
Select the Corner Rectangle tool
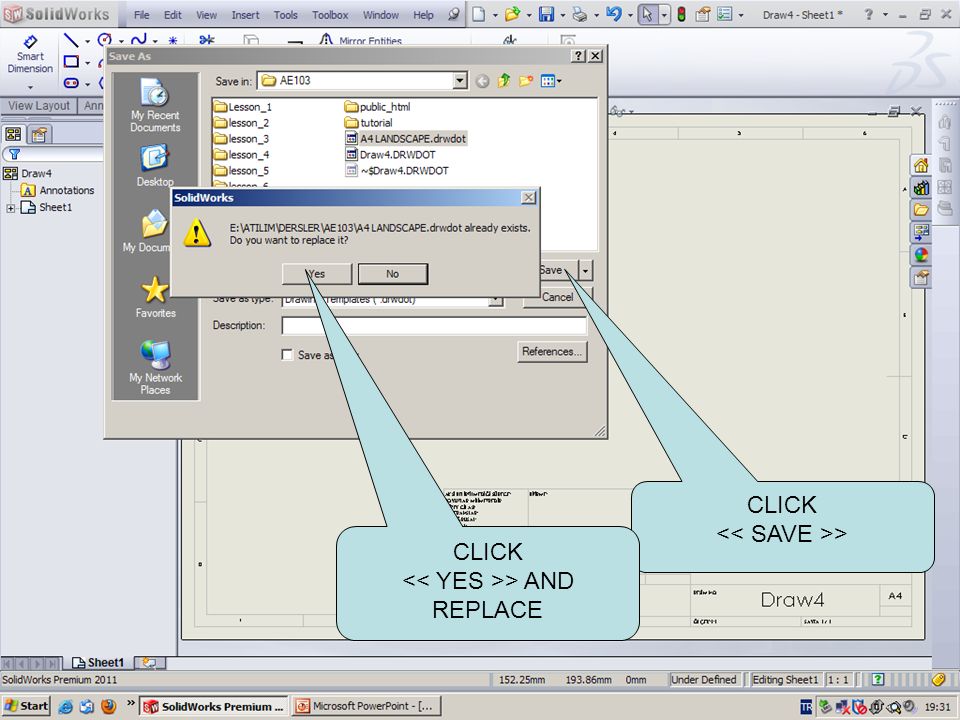click(x=71, y=62)
